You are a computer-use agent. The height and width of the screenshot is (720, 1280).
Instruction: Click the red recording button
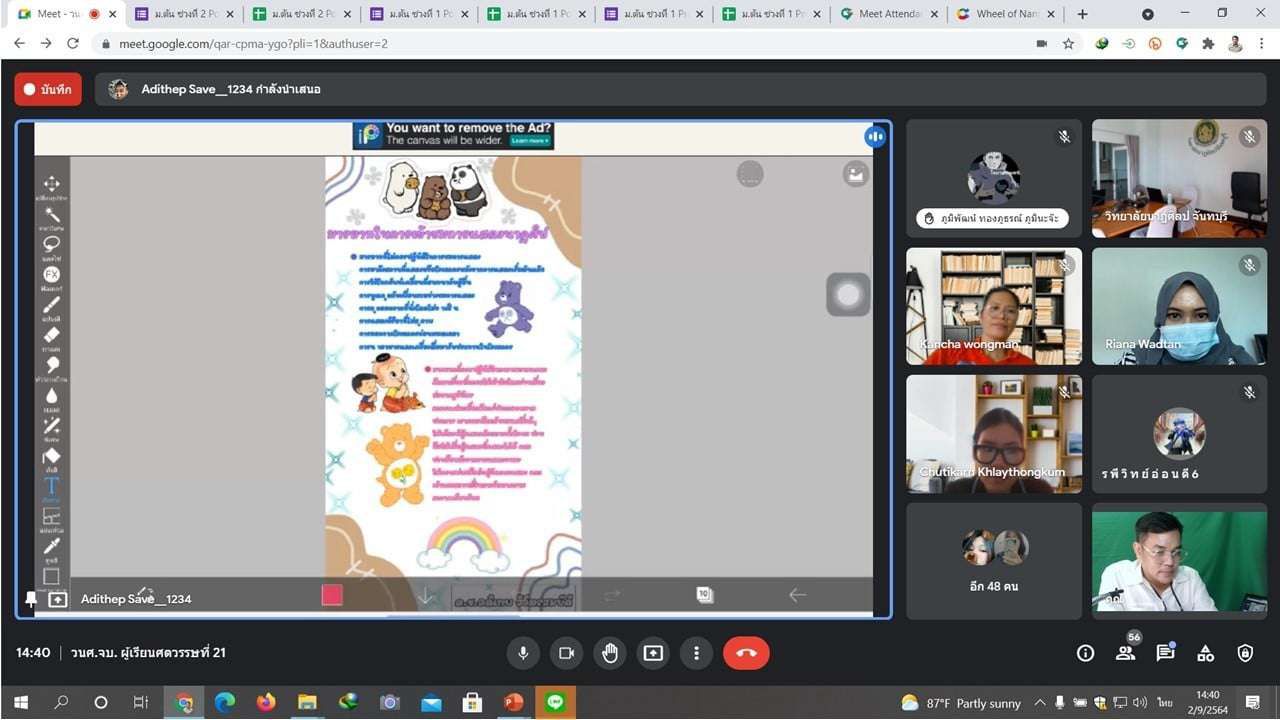(48, 89)
